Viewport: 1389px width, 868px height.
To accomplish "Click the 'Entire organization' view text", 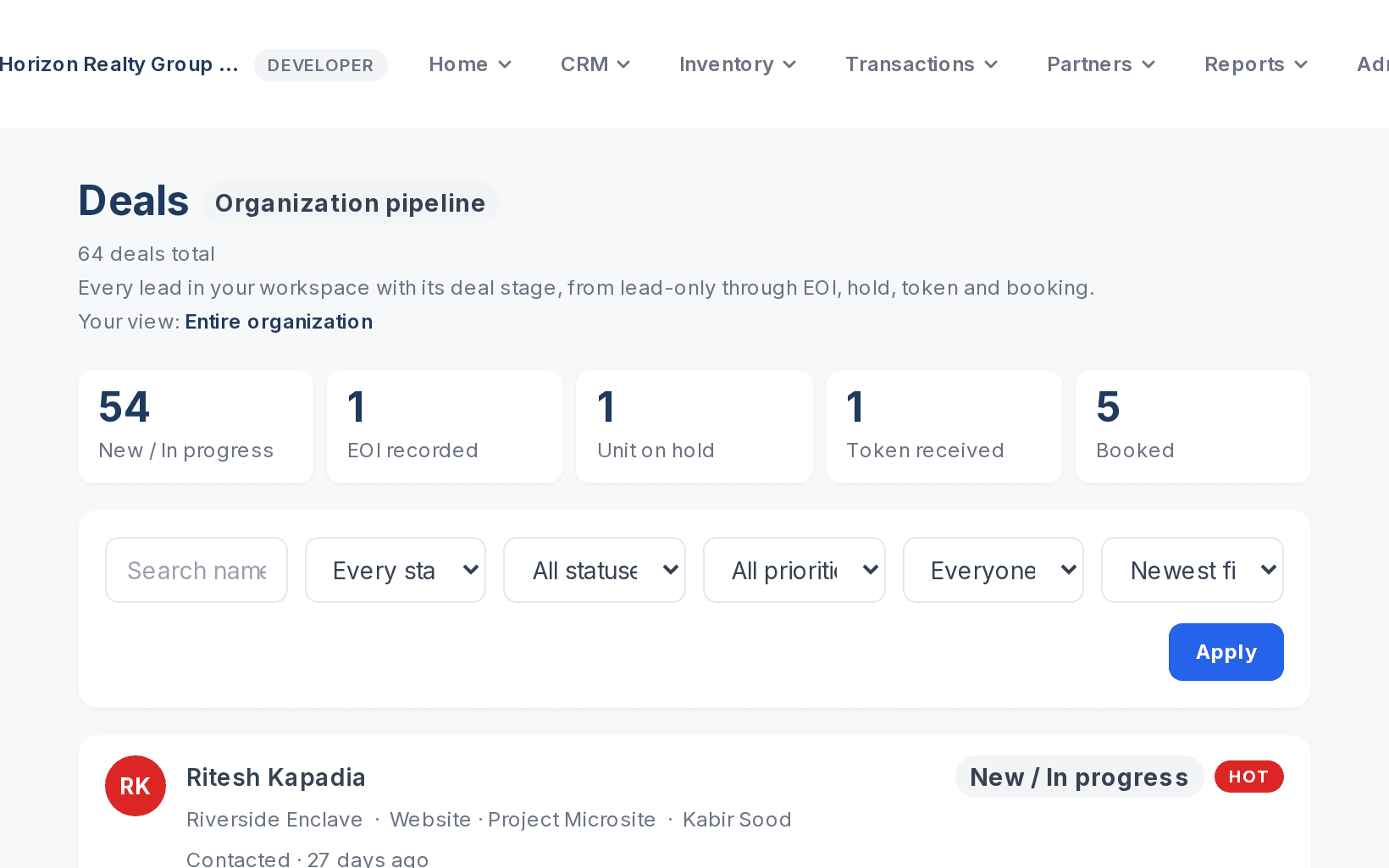I will (x=279, y=322).
